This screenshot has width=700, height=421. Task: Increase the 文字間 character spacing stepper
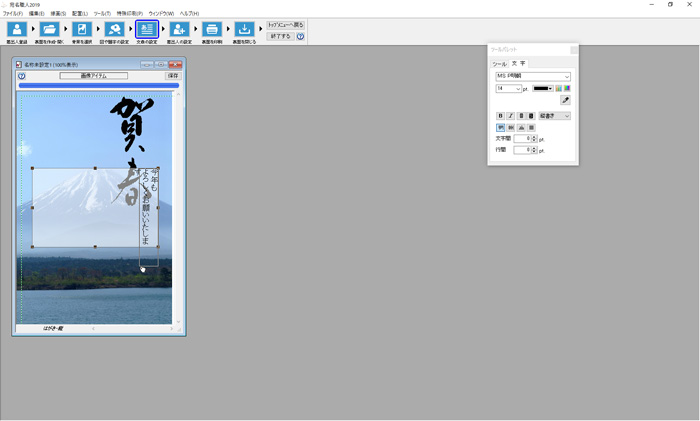pyautogui.click(x=535, y=137)
